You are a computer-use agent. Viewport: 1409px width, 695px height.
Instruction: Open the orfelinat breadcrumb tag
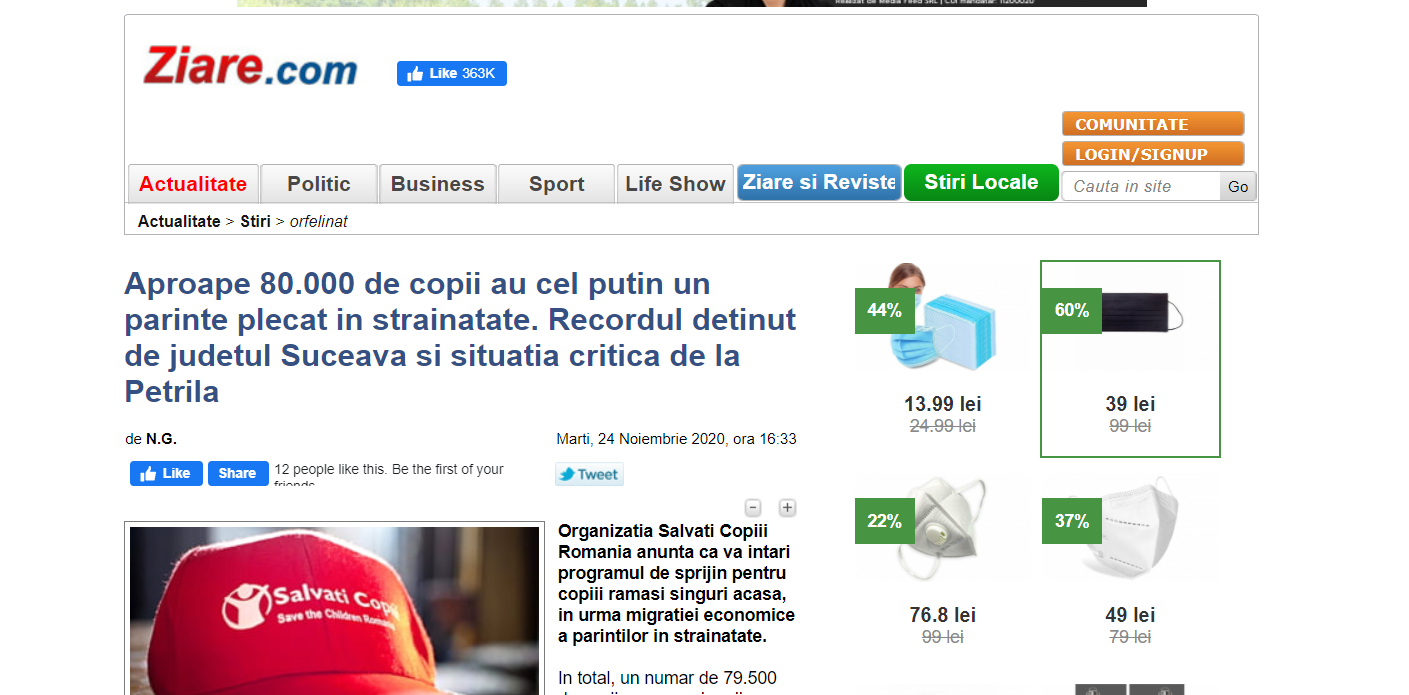pos(319,221)
